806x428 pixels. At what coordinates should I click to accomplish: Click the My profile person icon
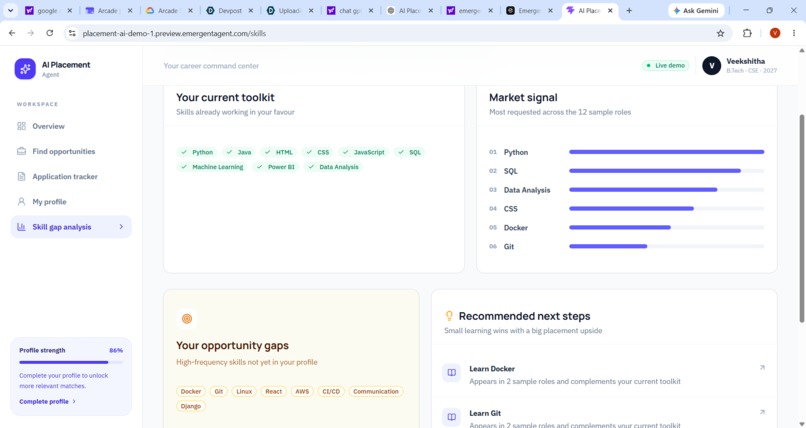(21, 201)
